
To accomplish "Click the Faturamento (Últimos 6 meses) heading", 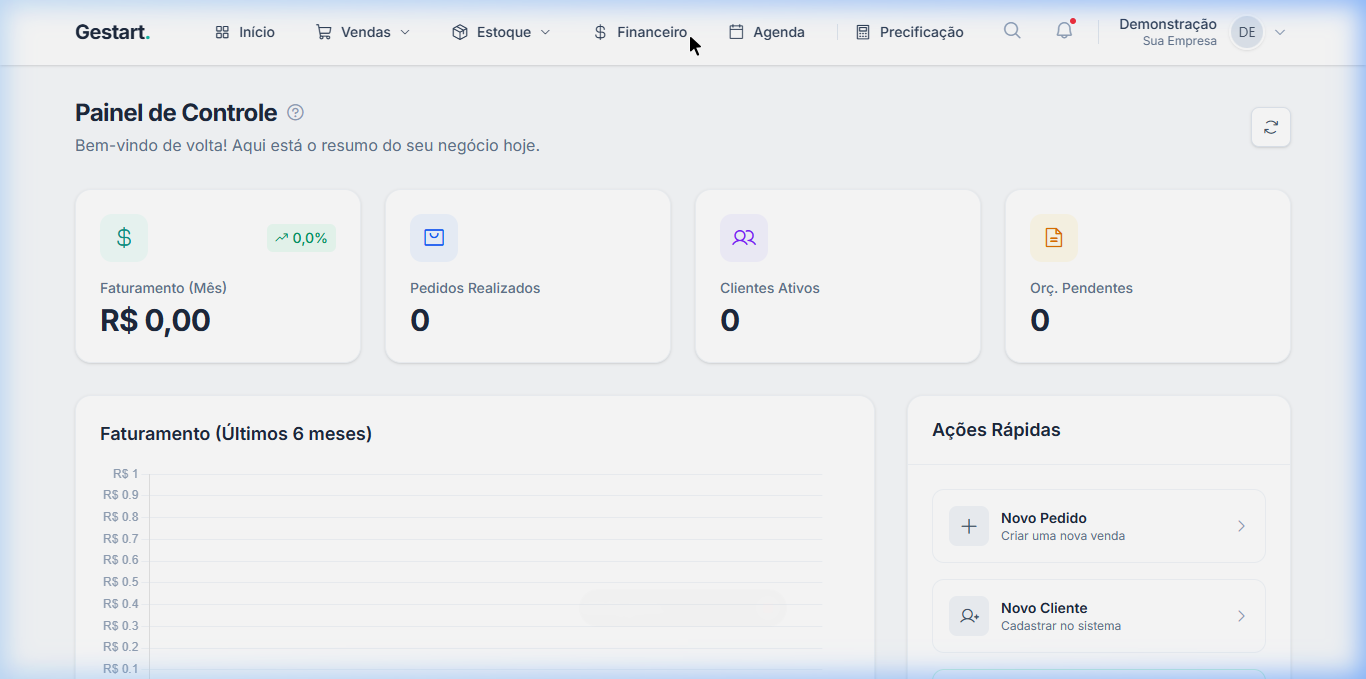I will click(236, 434).
